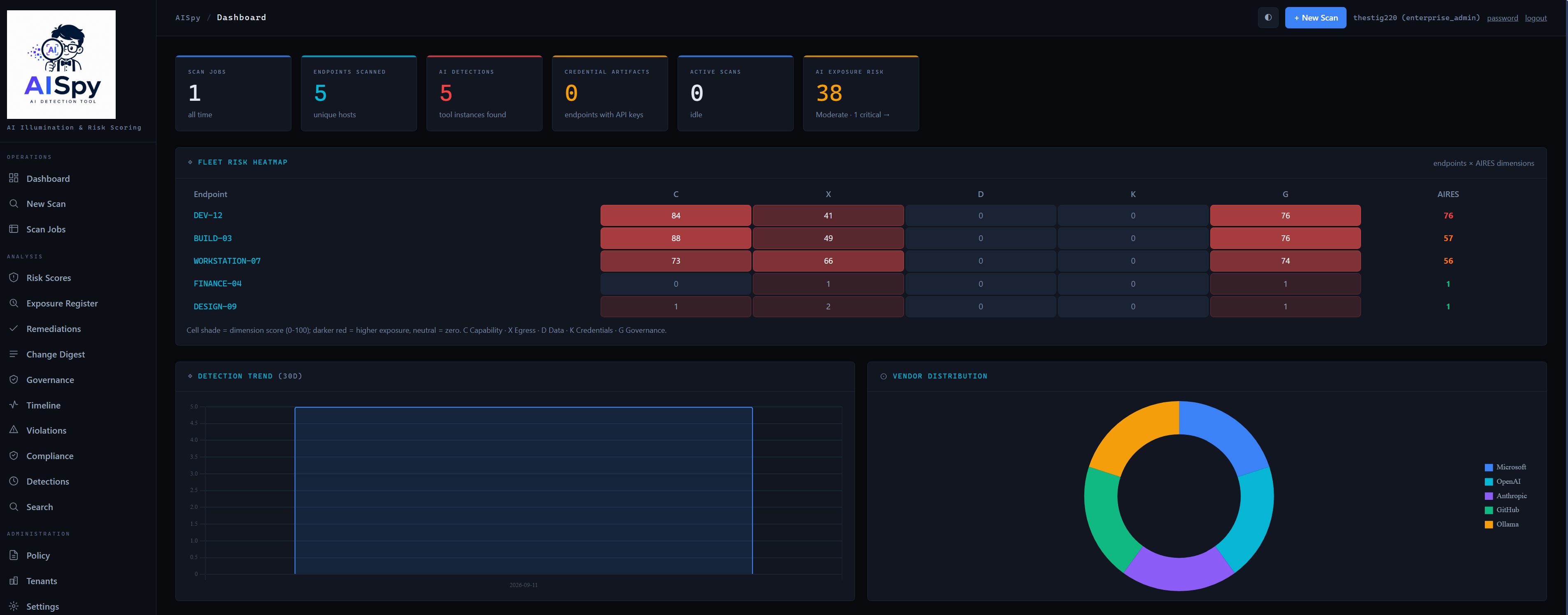Screen dimensions: 1568x615
Task: Click the Anthropic legend label
Action: (1511, 496)
